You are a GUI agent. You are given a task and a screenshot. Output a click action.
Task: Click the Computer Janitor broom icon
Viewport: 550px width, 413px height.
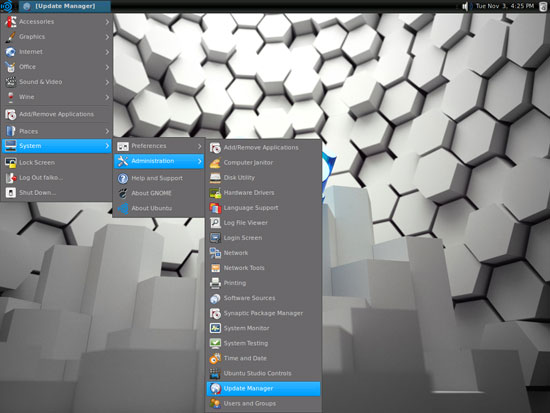click(x=215, y=162)
